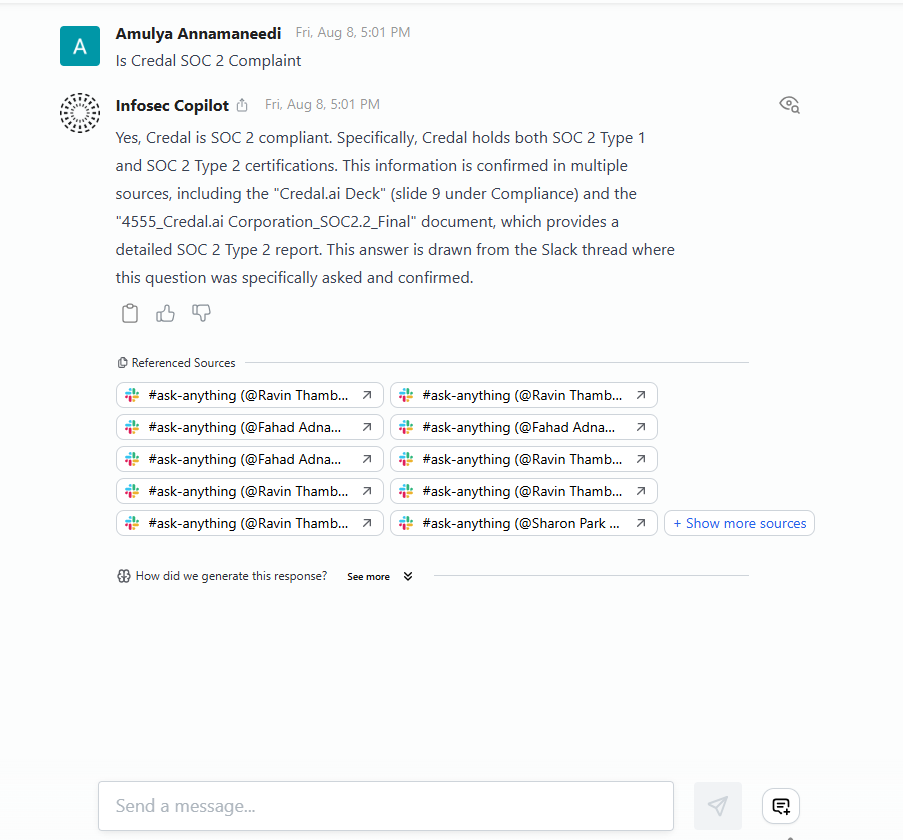Select the Slack icon on the Sharon Park source chip

[x=406, y=523]
